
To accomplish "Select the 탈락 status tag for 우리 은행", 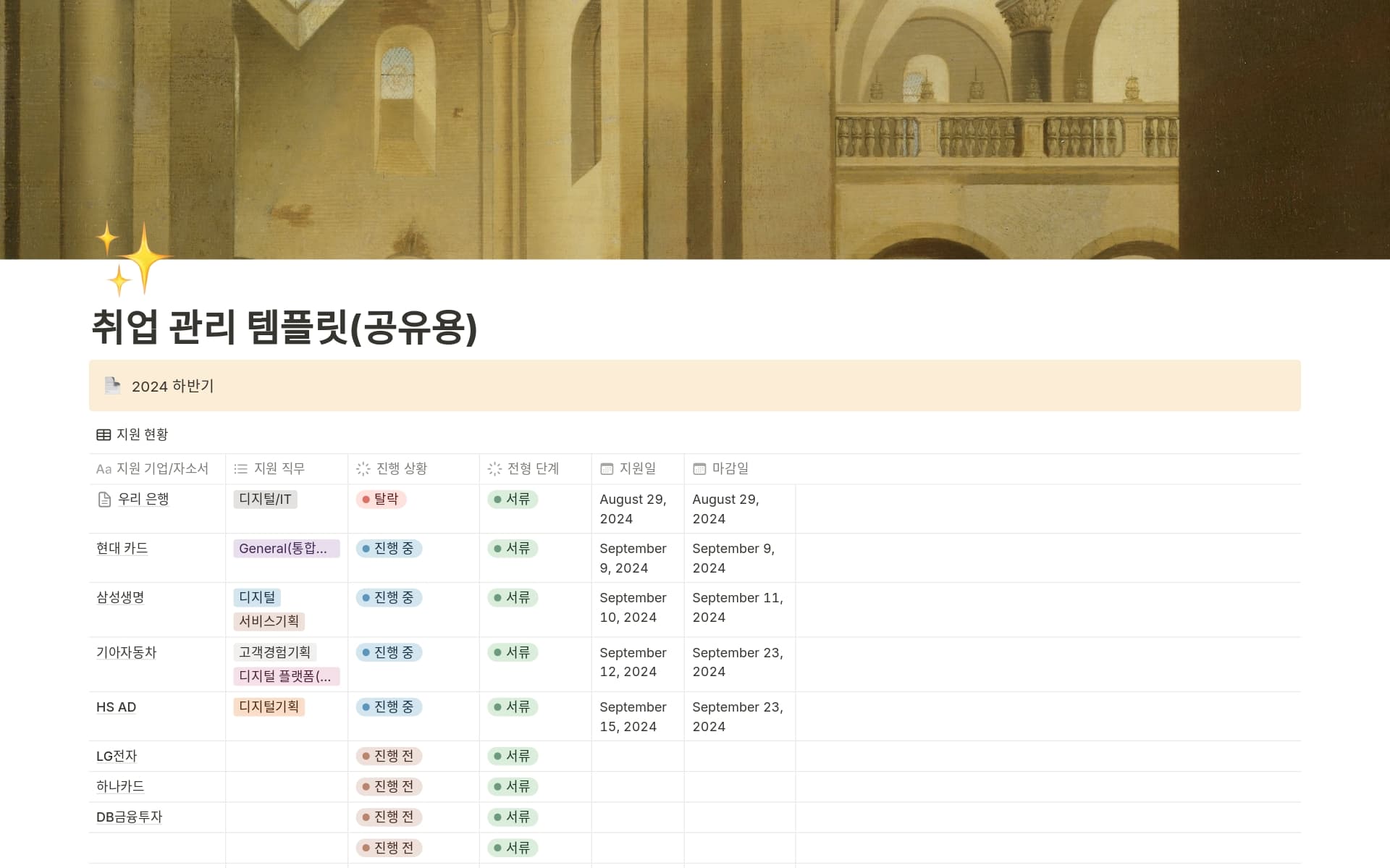I will [382, 499].
